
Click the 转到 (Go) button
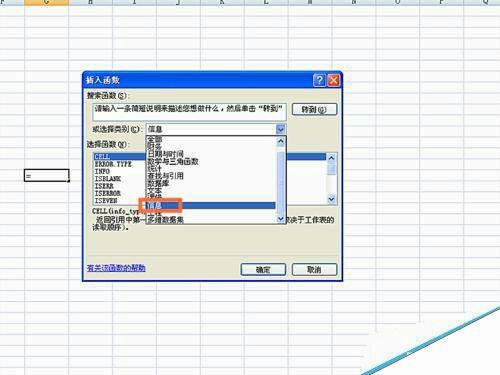(x=314, y=109)
